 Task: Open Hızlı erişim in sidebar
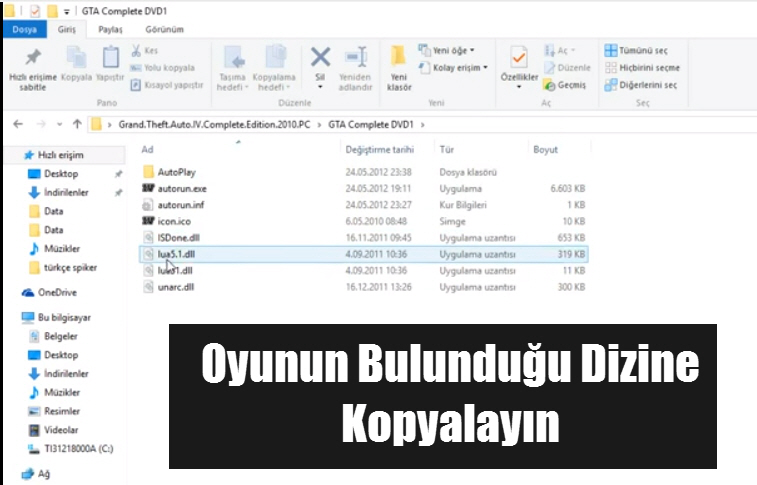coord(60,155)
